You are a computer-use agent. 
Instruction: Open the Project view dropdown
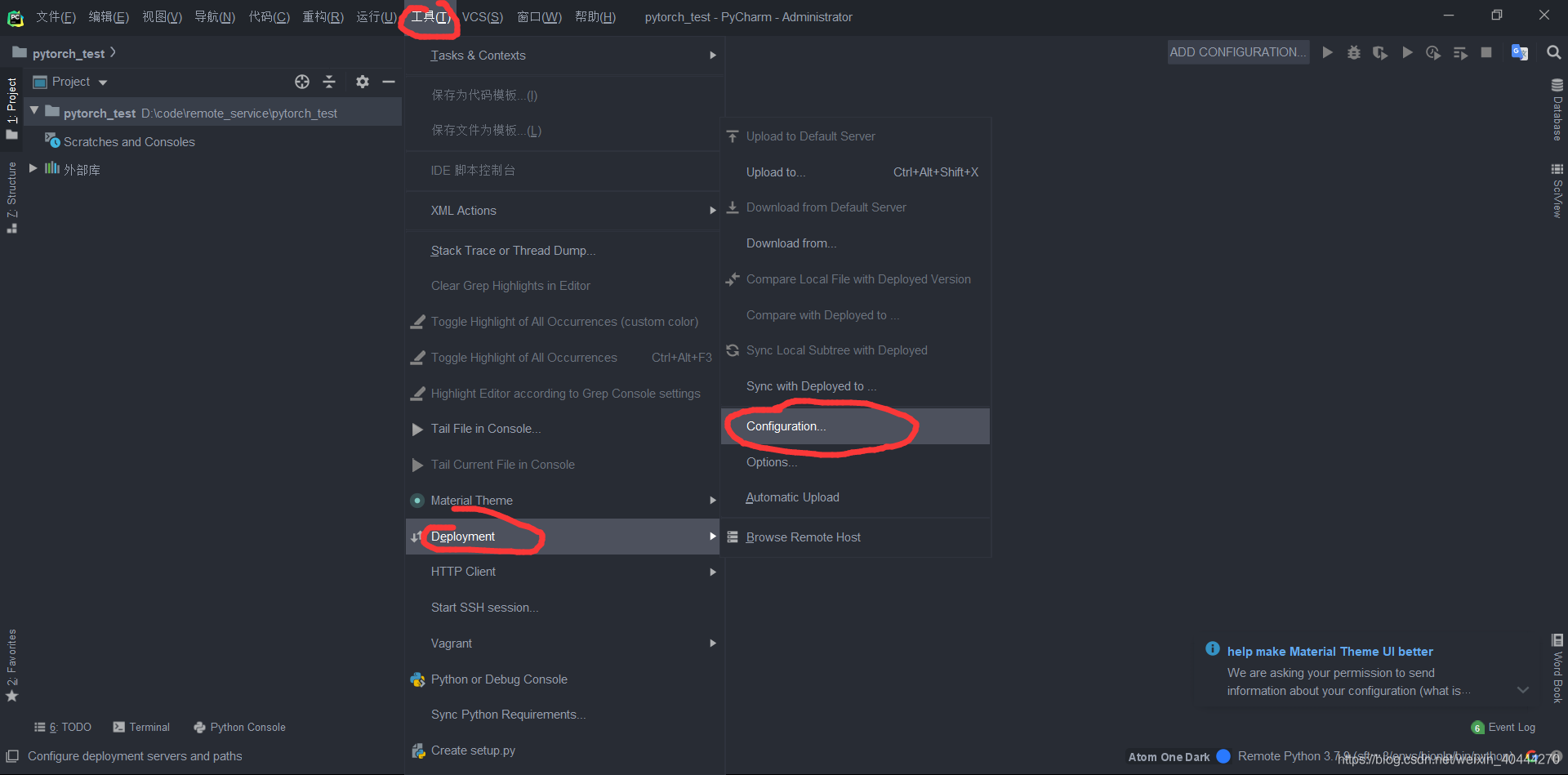pyautogui.click(x=70, y=82)
